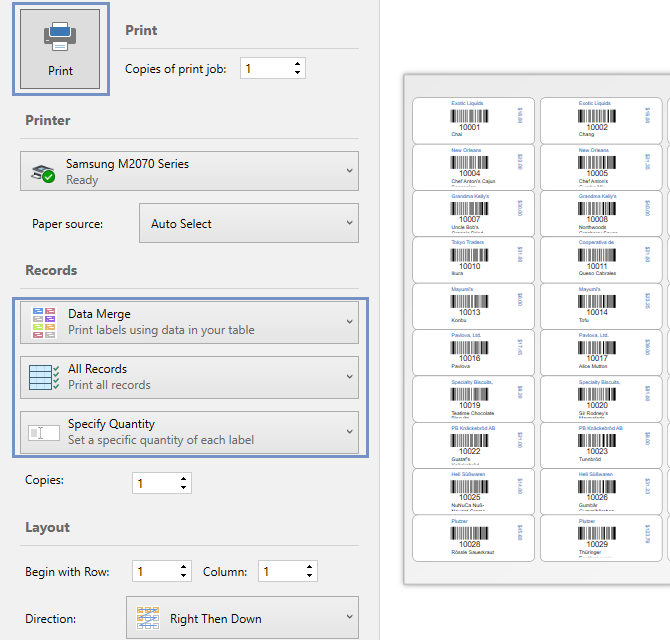
Task: Select barcode label 10029 Thüringer in preview
Action: click(601, 538)
